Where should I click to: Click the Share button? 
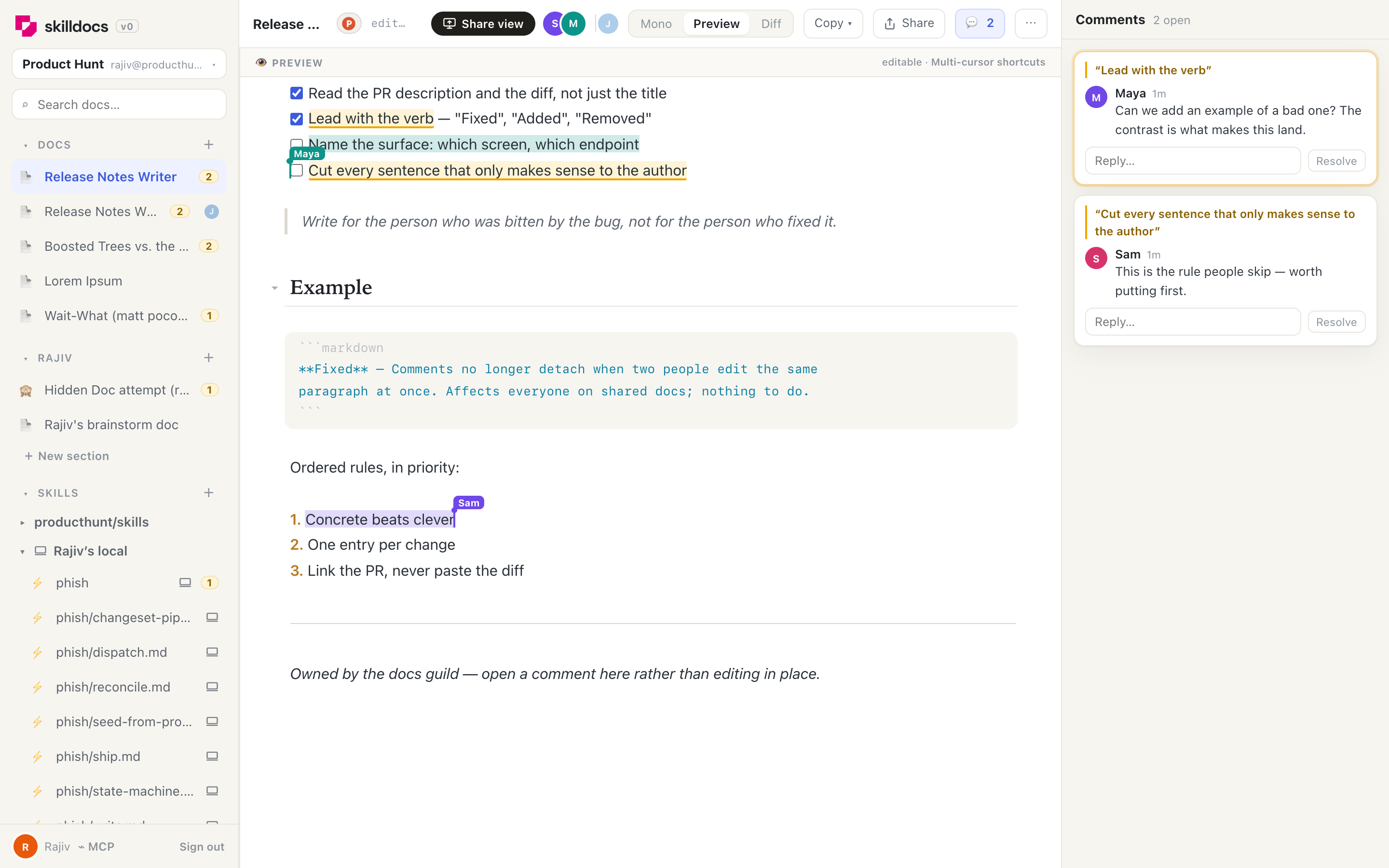[909, 24]
